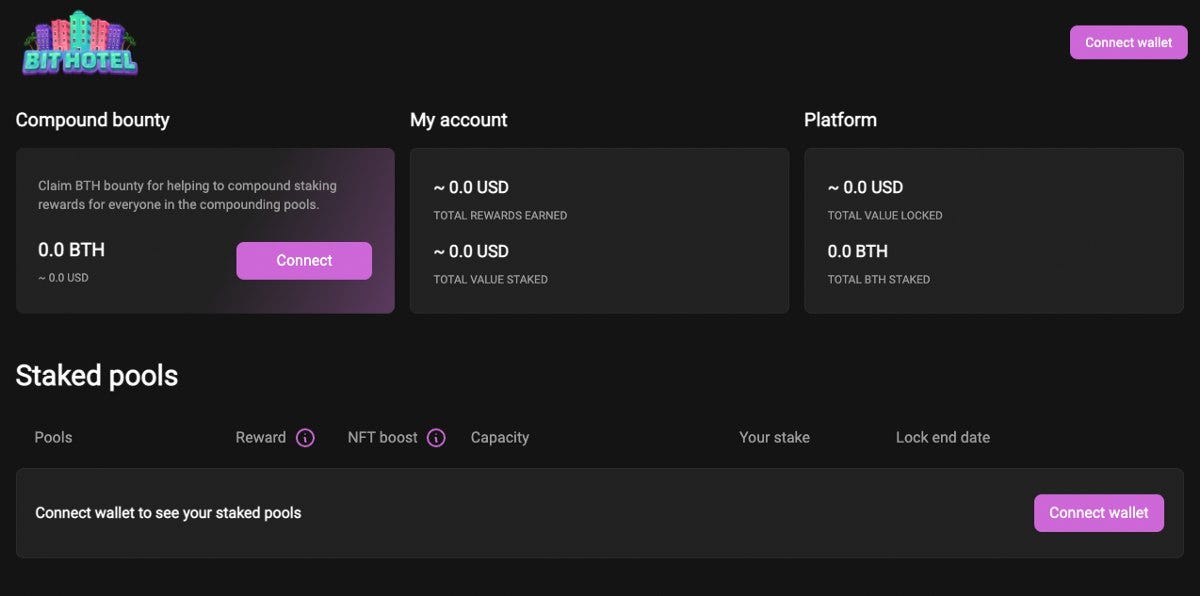Click Connect in the Compound bounty card
This screenshot has height=596, width=1200.
304,261
